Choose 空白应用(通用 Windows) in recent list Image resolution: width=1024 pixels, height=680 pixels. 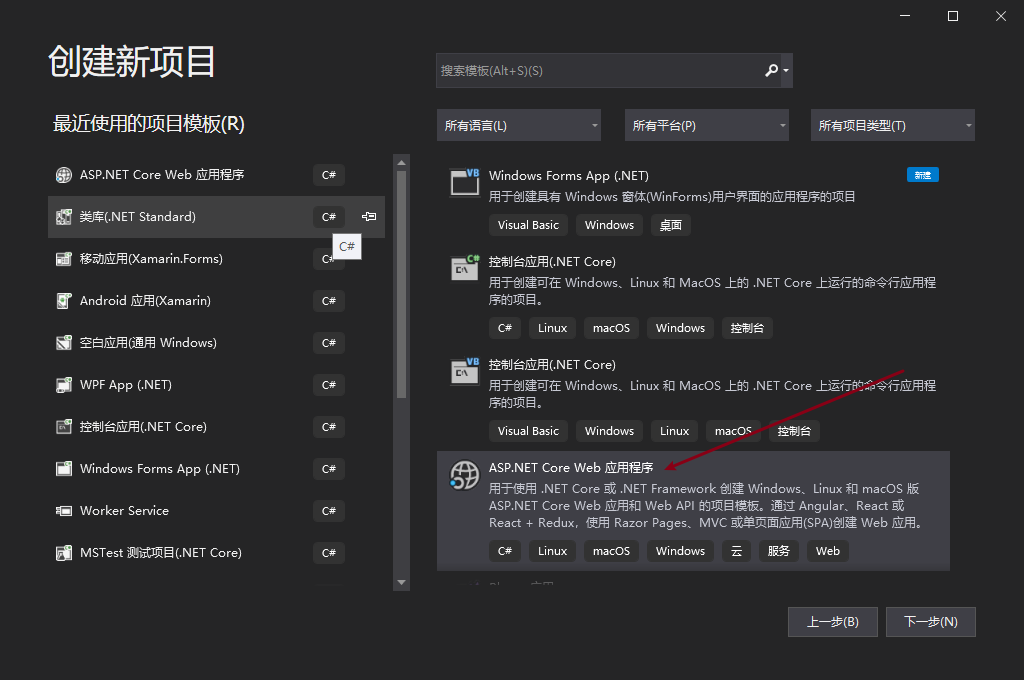pyautogui.click(x=148, y=343)
